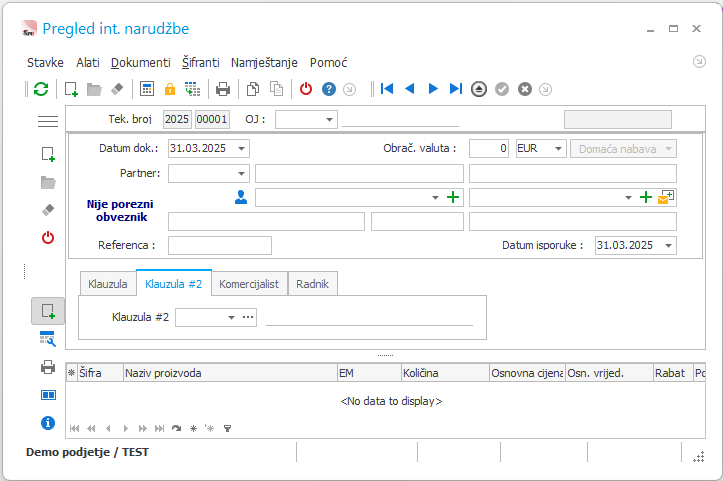Click the blue person contact icon
The width and height of the screenshot is (723, 481).
point(241,197)
